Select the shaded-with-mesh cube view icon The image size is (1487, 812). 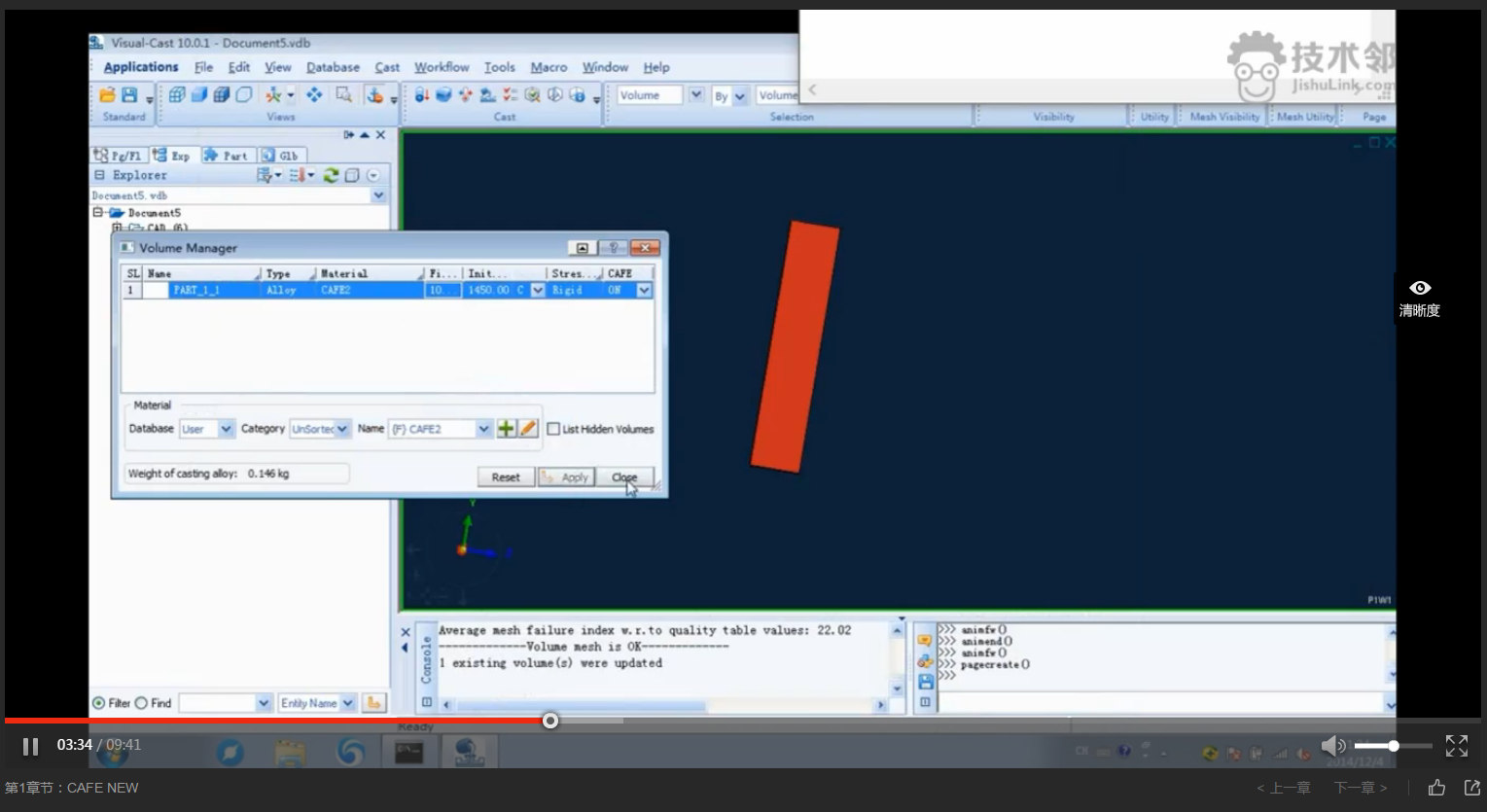click(222, 95)
